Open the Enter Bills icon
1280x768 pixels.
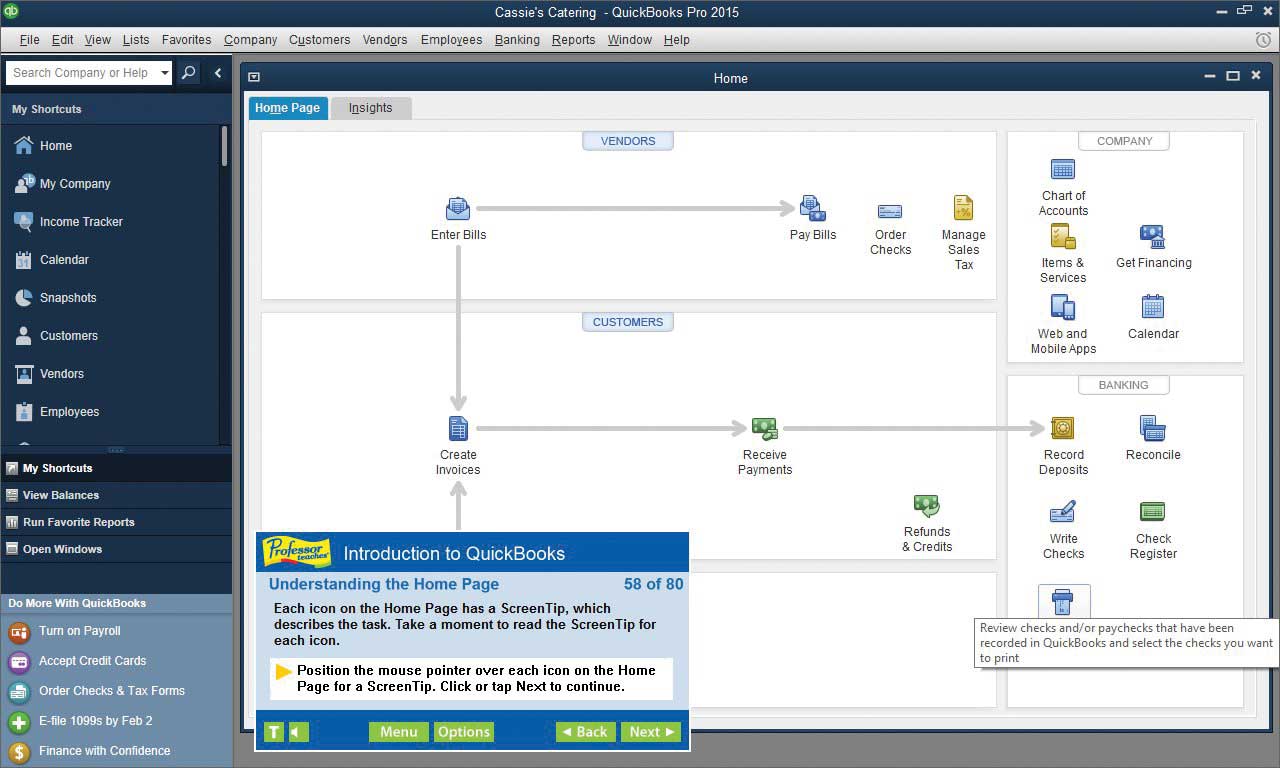458,210
